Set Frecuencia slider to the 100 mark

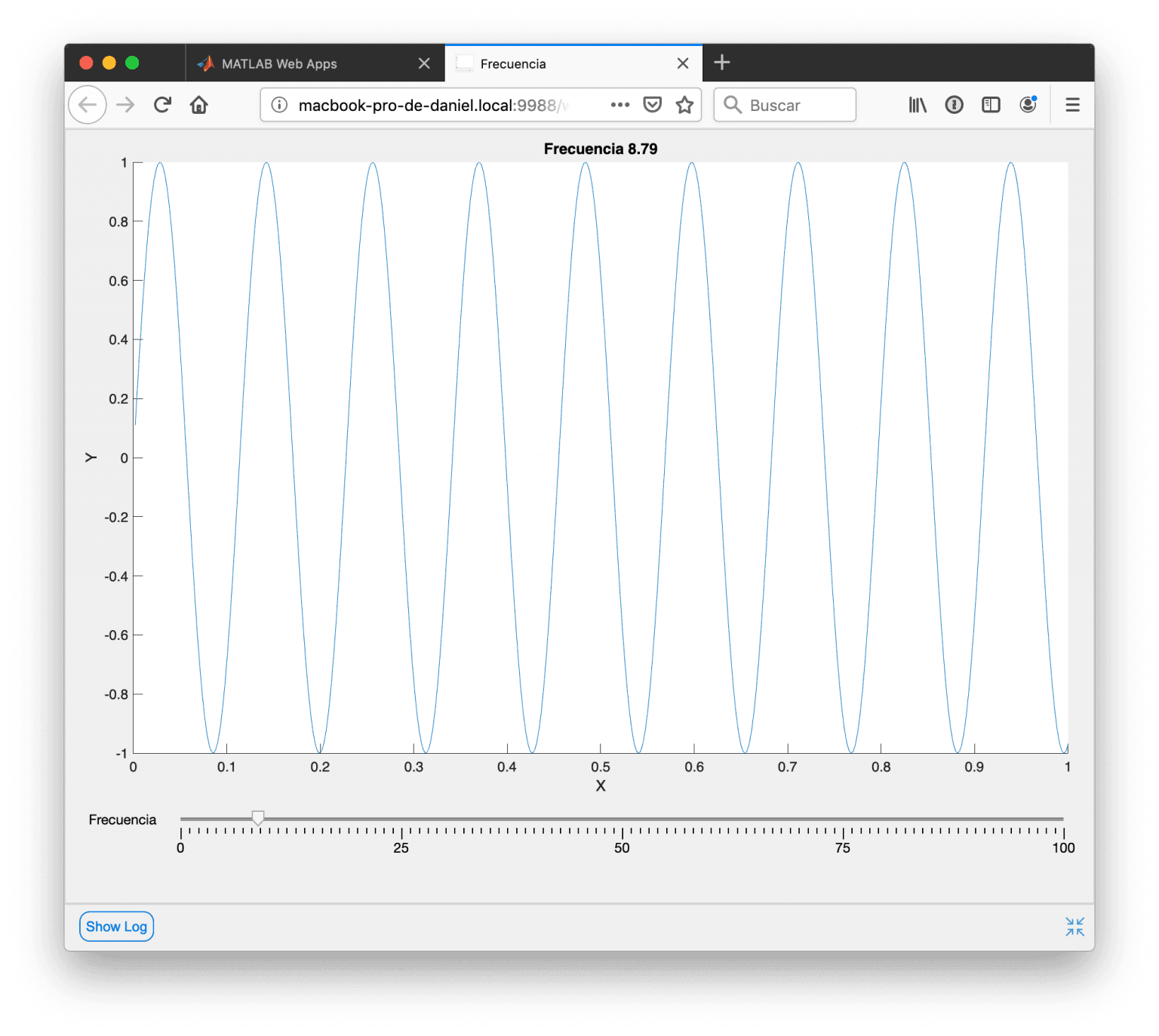[x=1064, y=819]
